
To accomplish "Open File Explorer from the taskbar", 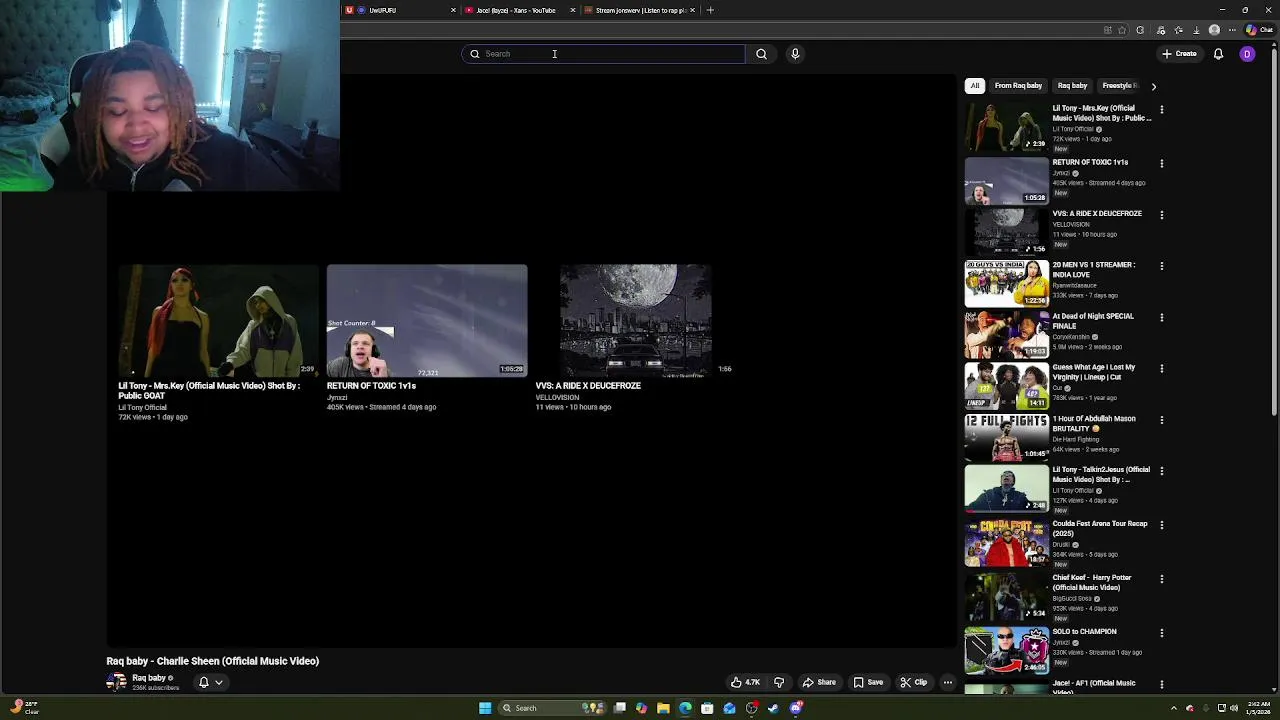I will coord(663,708).
